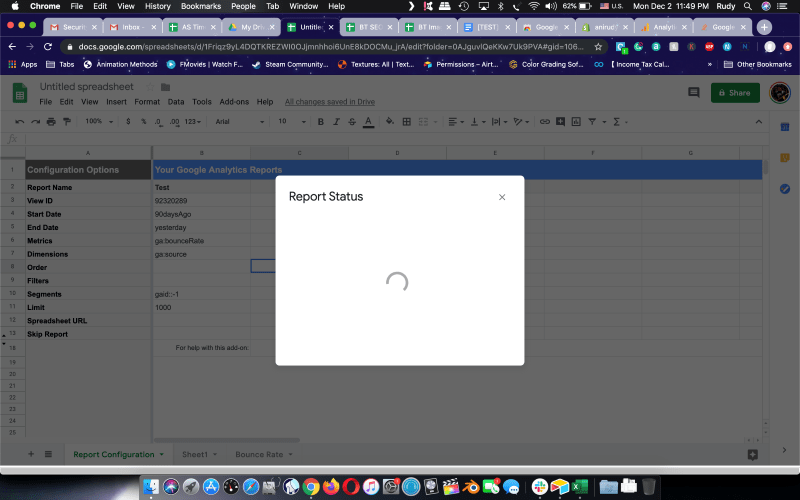Image resolution: width=800 pixels, height=500 pixels.
Task: Close the Report Status dialog
Action: [x=502, y=197]
